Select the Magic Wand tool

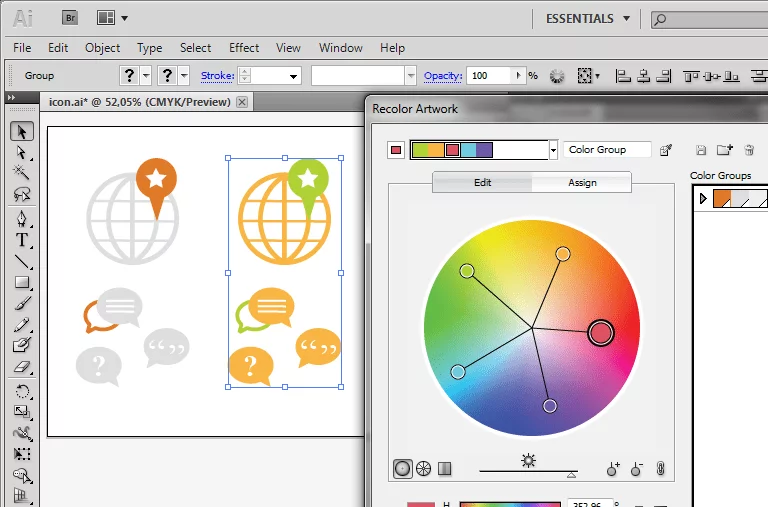[x=22, y=172]
